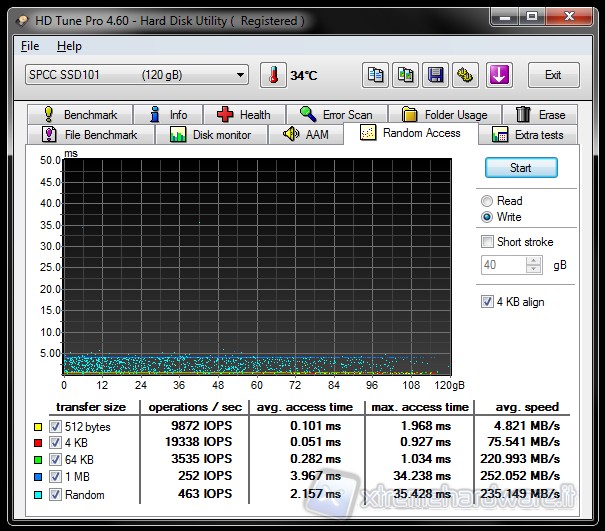Click the purple down-arrow minimize-to-tray icon
This screenshot has width=605, height=531.
pos(499,75)
